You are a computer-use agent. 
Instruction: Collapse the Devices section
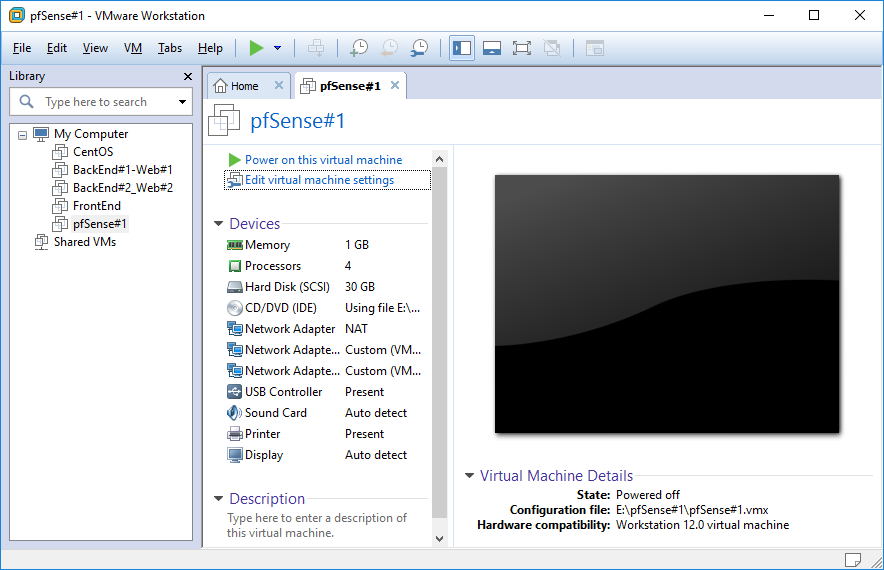[219, 224]
